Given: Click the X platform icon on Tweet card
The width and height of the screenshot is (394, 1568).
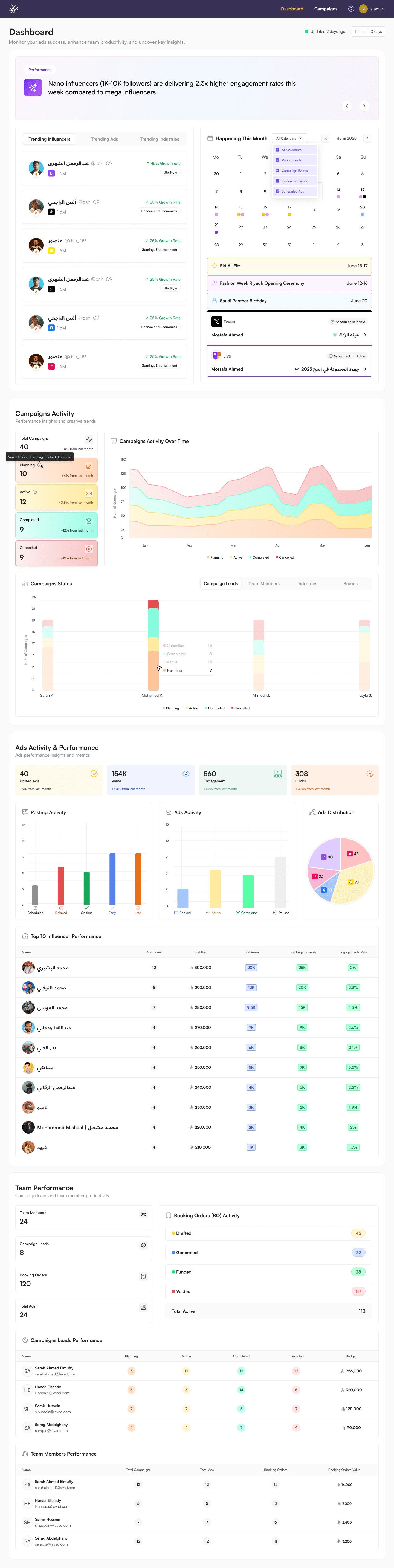Looking at the screenshot, I should (217, 321).
